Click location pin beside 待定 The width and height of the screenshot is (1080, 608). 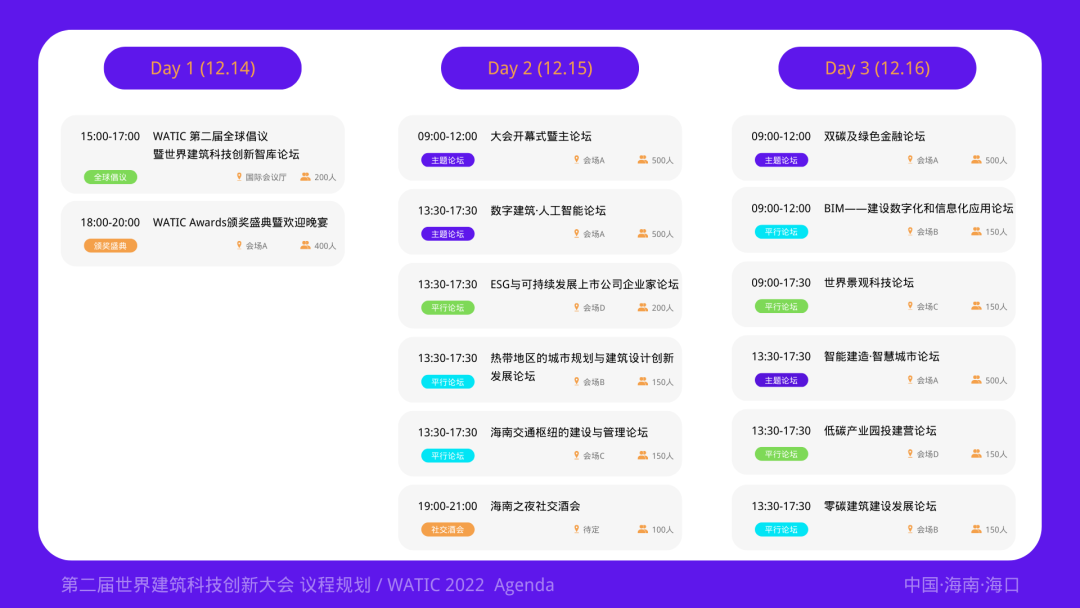tap(577, 529)
